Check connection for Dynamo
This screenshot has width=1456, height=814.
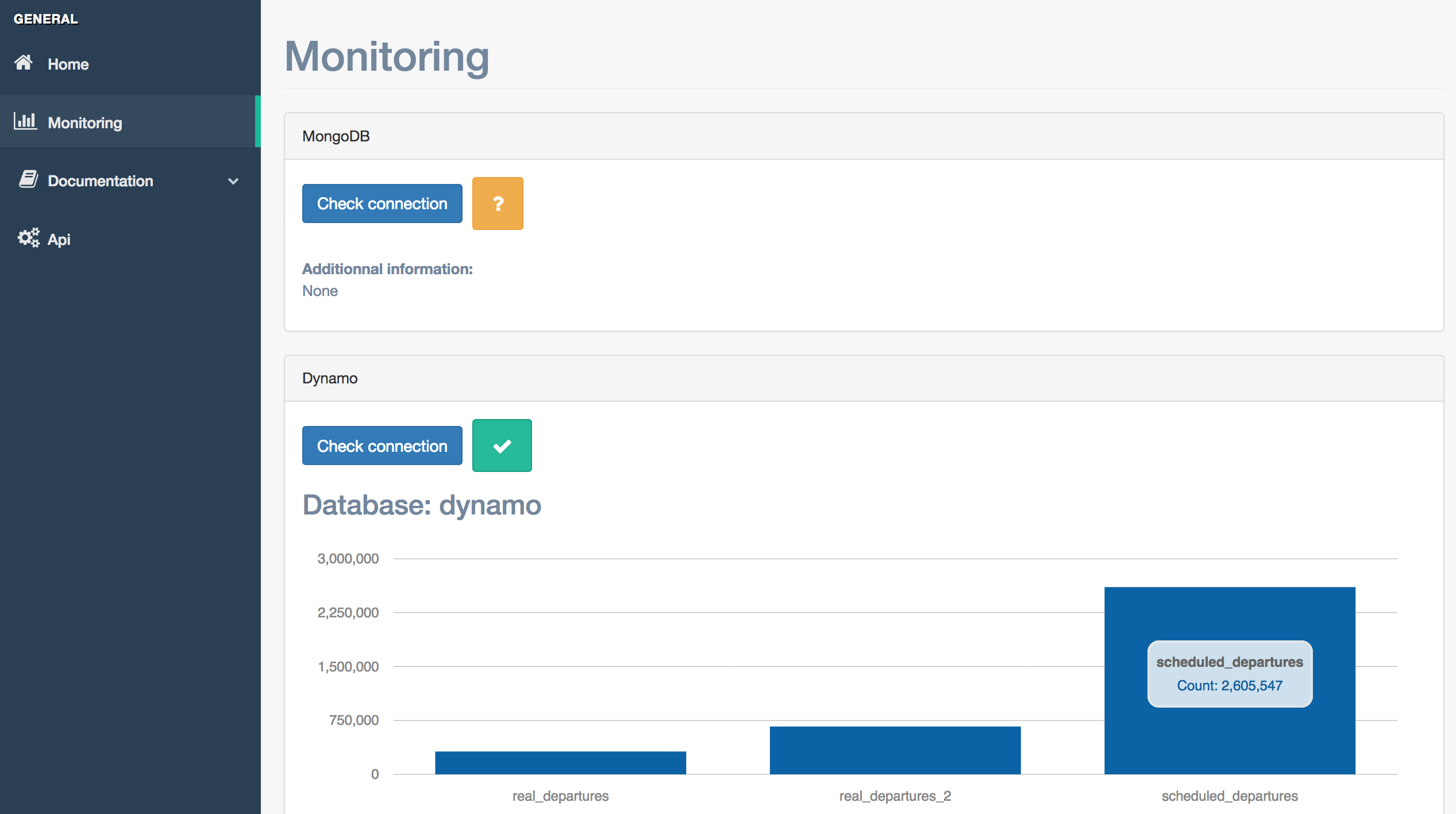coord(382,446)
